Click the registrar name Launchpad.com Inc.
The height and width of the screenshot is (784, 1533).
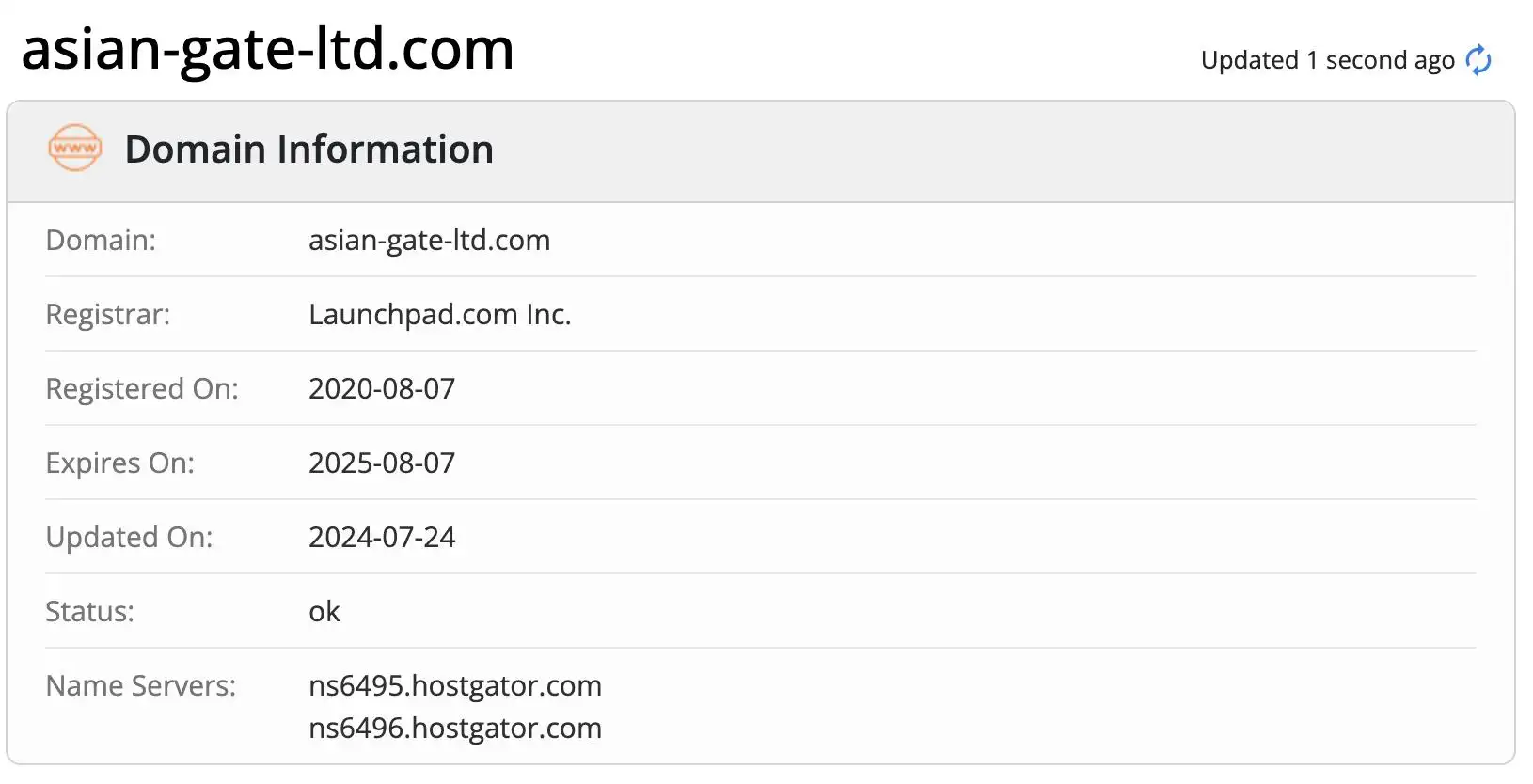440,314
